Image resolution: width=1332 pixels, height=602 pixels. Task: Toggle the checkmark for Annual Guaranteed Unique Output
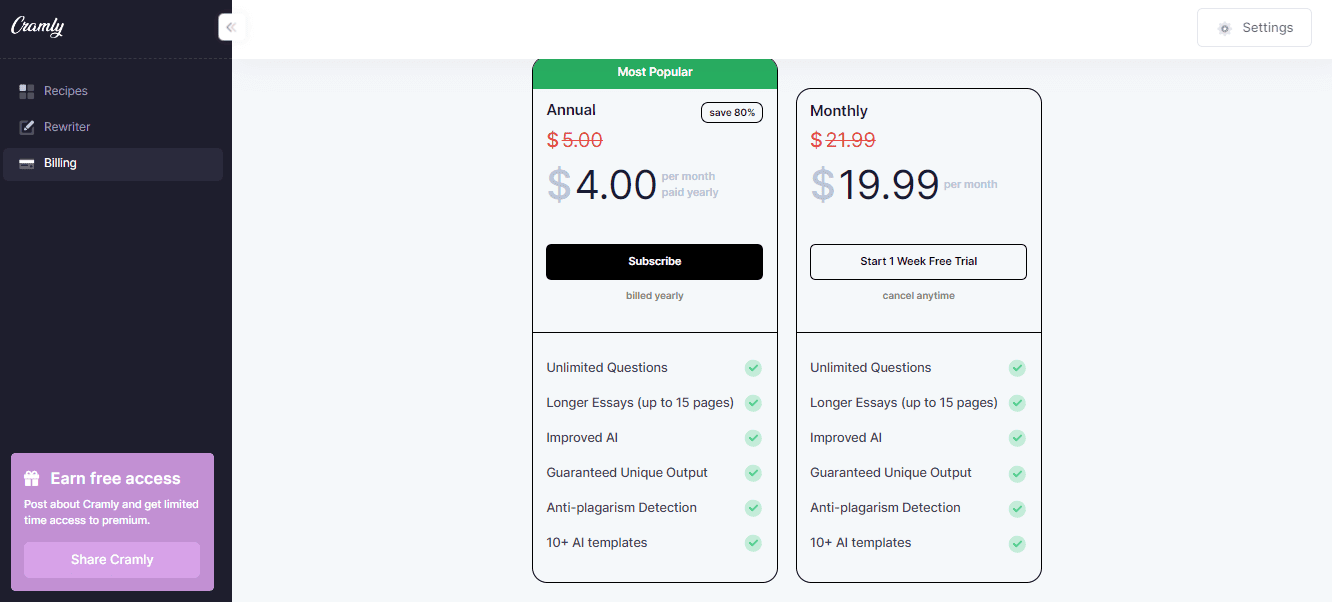[x=753, y=473]
